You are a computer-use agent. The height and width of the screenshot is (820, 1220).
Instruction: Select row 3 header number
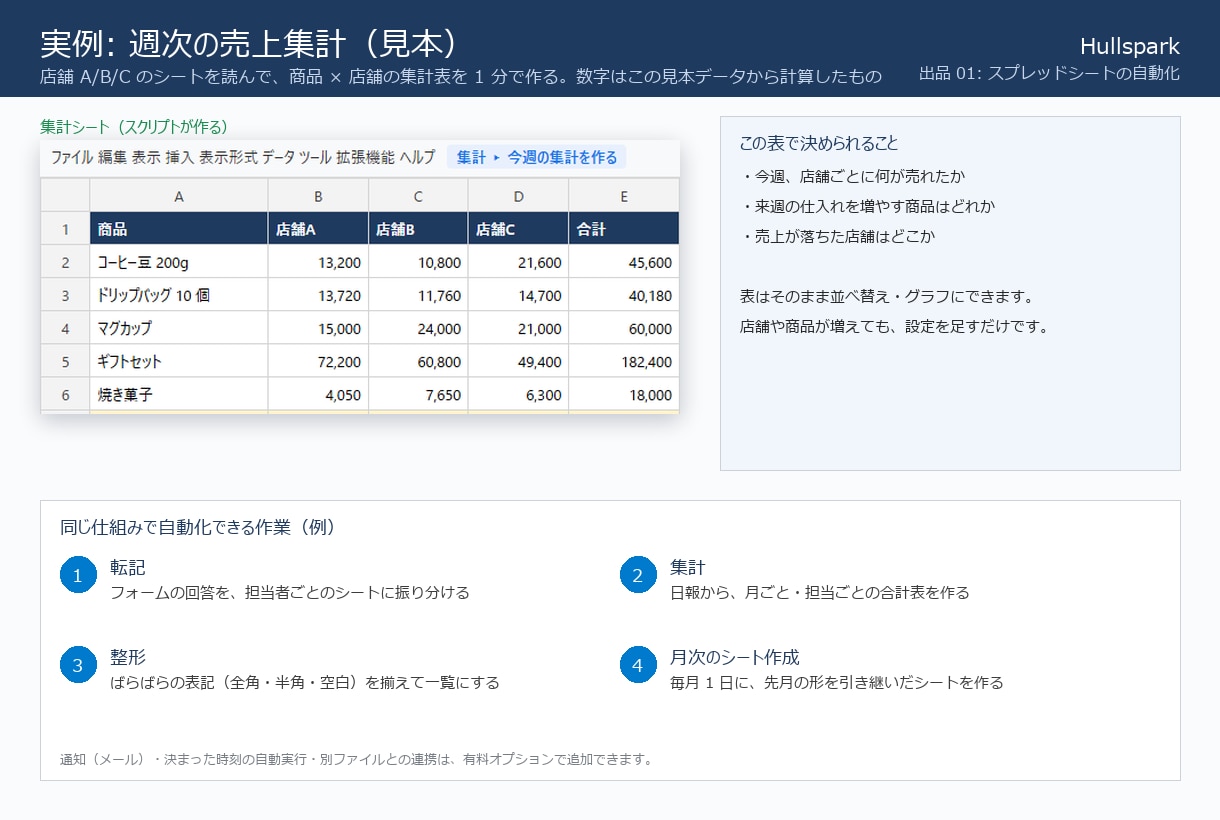(x=65, y=295)
